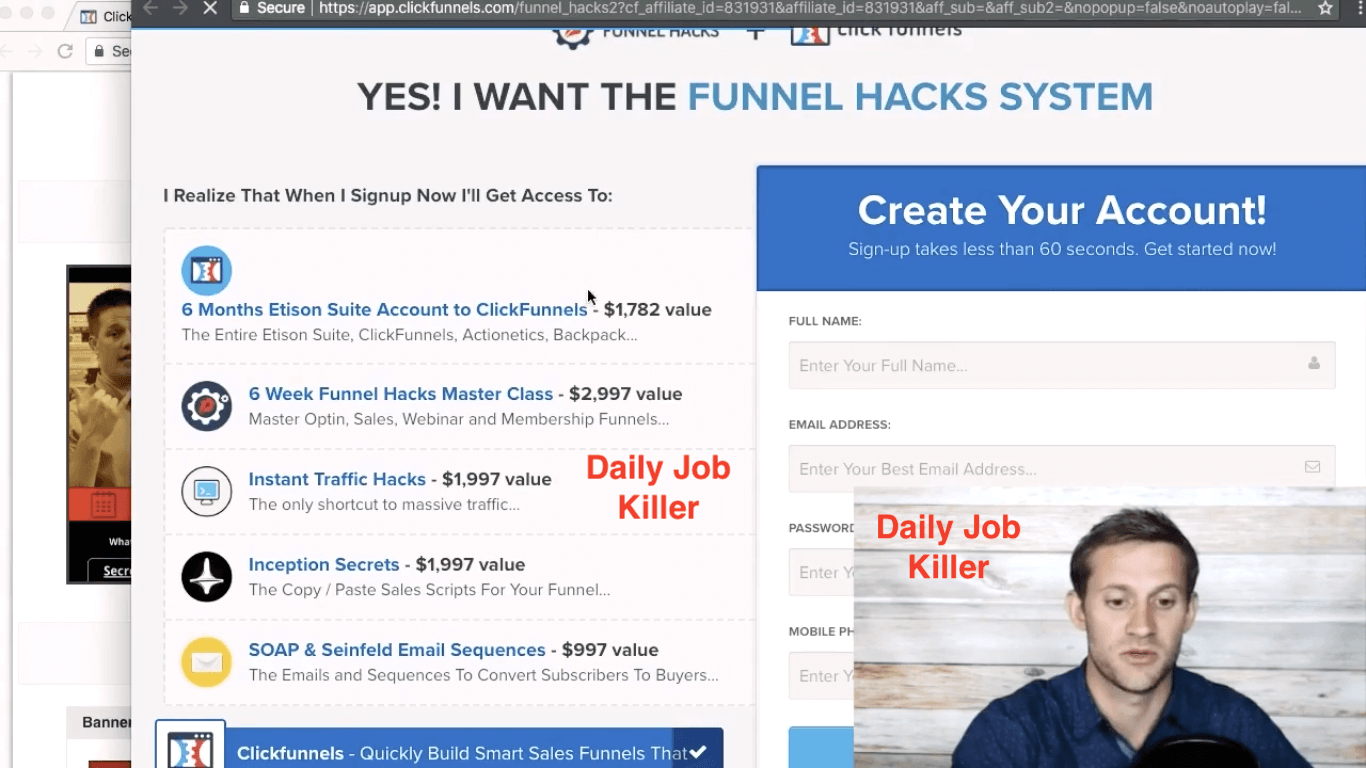
Task: Click the Full Name input field
Action: [1062, 365]
